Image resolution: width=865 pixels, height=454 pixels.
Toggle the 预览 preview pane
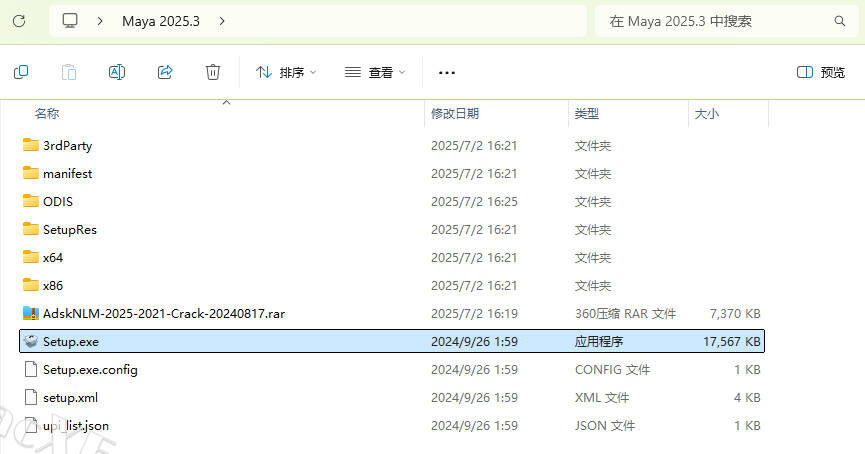point(821,72)
